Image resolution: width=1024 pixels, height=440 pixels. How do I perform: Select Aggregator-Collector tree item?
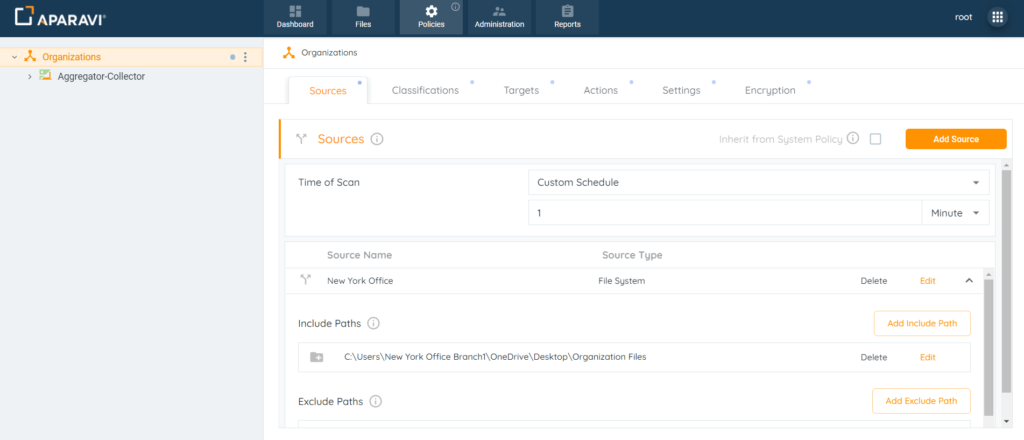101,76
